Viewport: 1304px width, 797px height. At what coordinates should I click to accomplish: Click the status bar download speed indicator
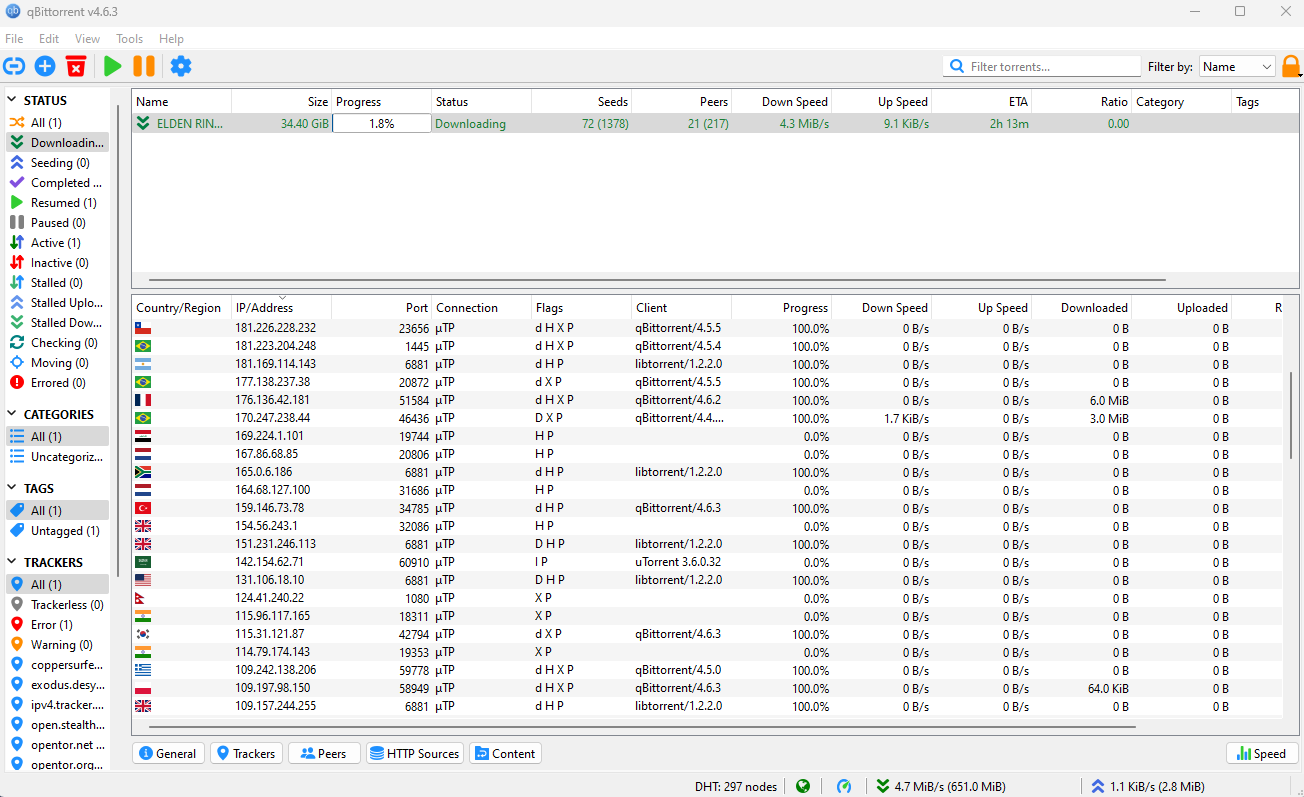click(x=941, y=786)
